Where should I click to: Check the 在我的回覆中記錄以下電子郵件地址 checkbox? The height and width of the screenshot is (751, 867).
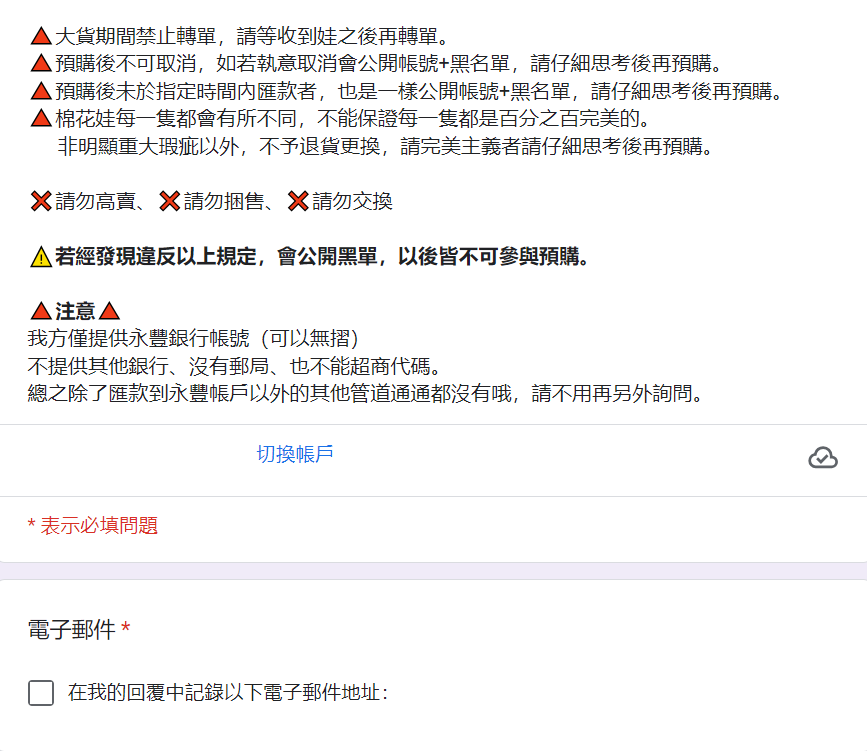tap(41, 692)
